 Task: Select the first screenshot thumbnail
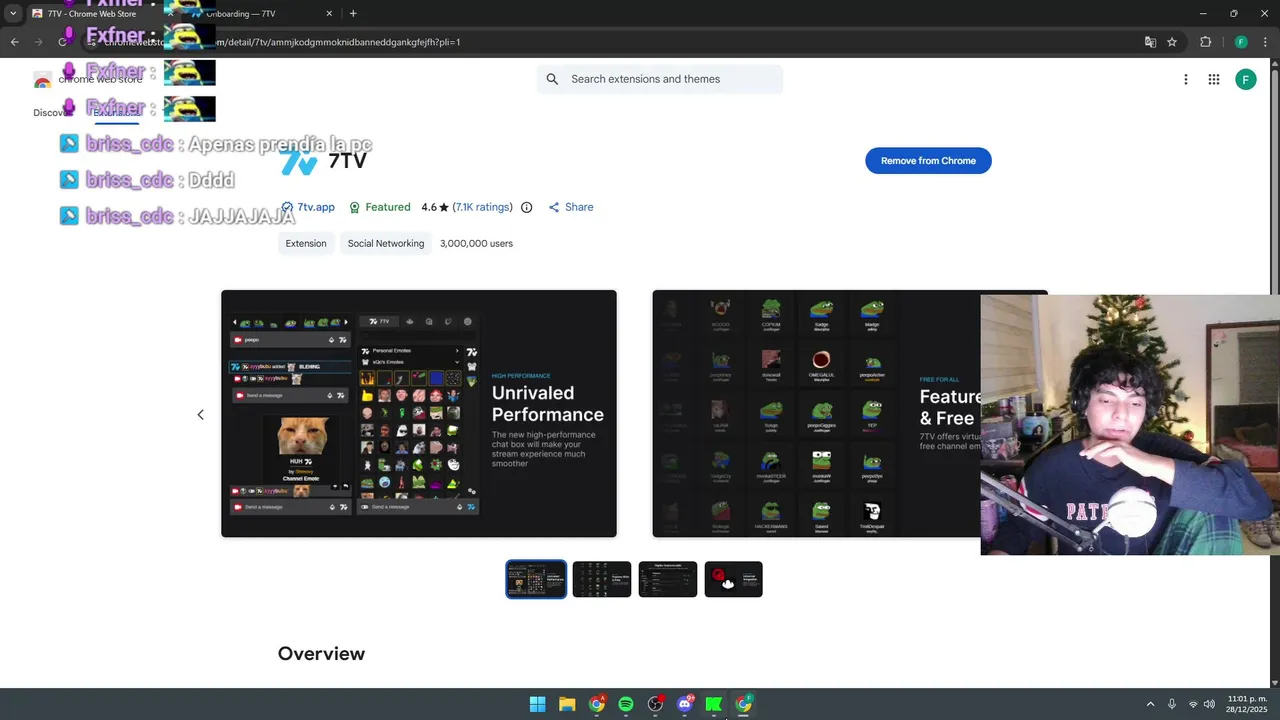coord(536,579)
